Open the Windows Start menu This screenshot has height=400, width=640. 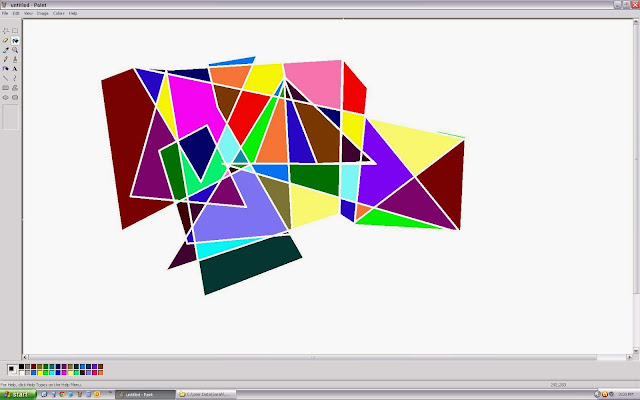(18, 394)
